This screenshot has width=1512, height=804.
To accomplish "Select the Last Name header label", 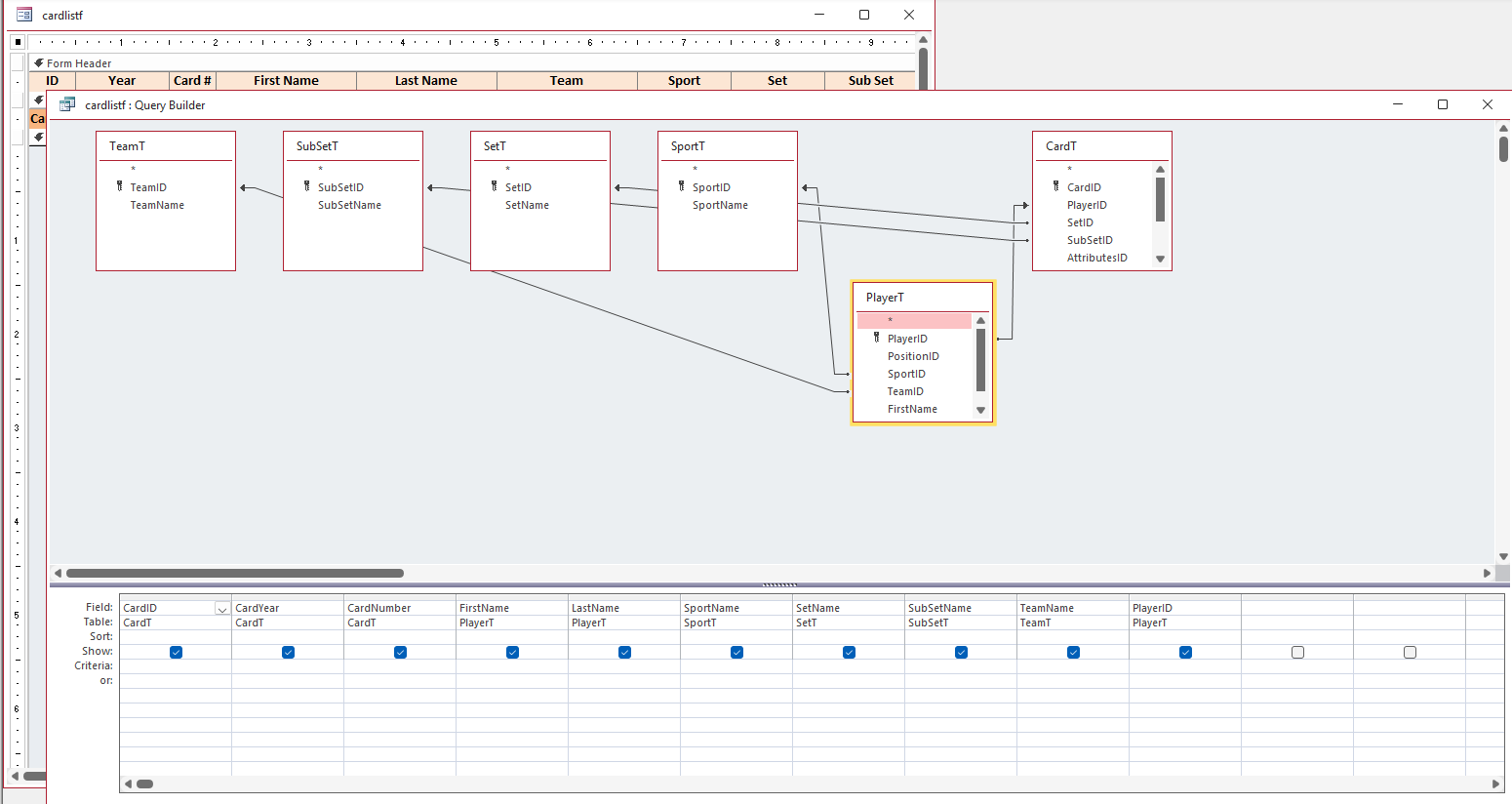I will click(426, 81).
